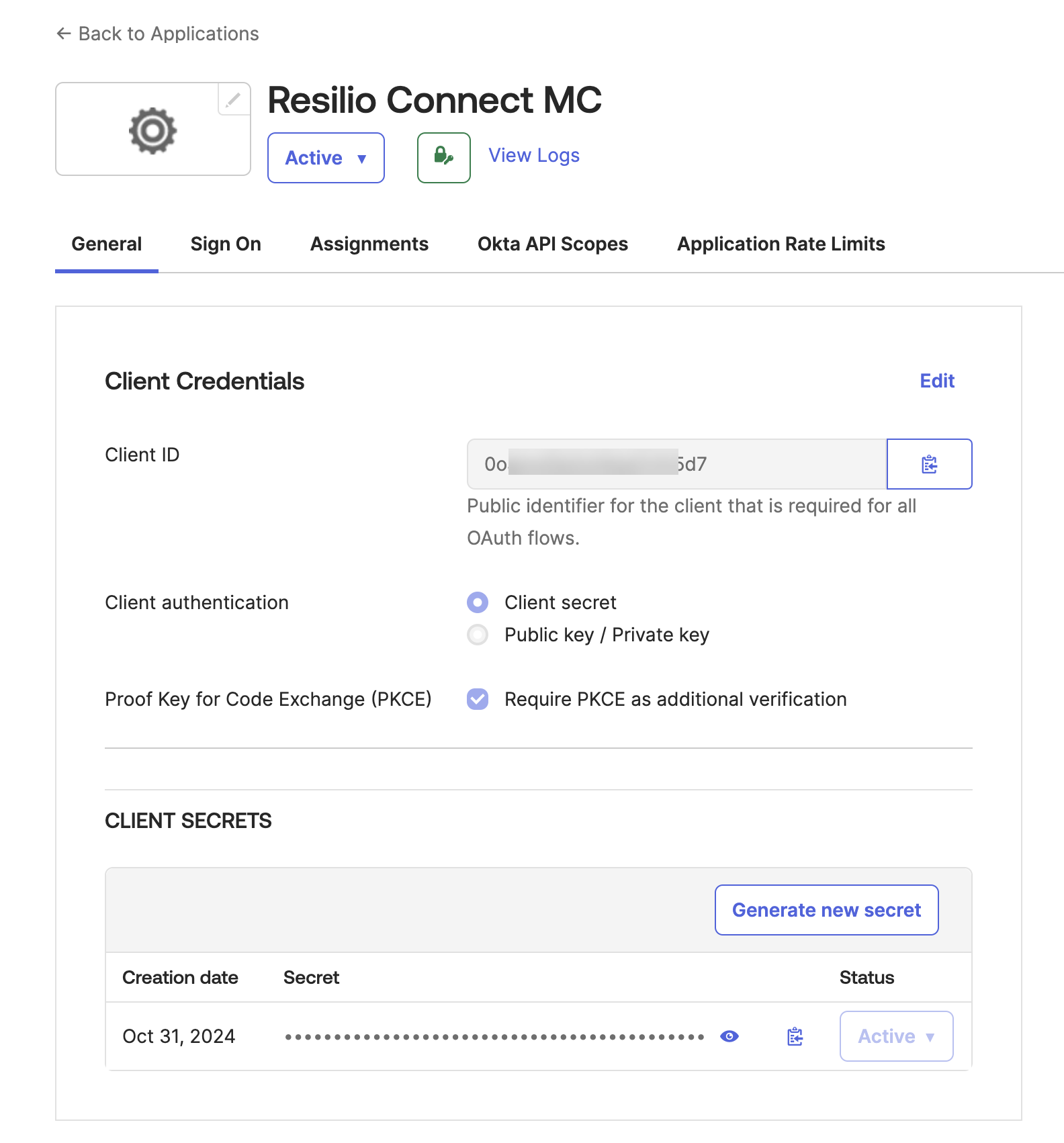Switch to the Sign On tab
This screenshot has height=1143, width=1064.
[x=226, y=244]
